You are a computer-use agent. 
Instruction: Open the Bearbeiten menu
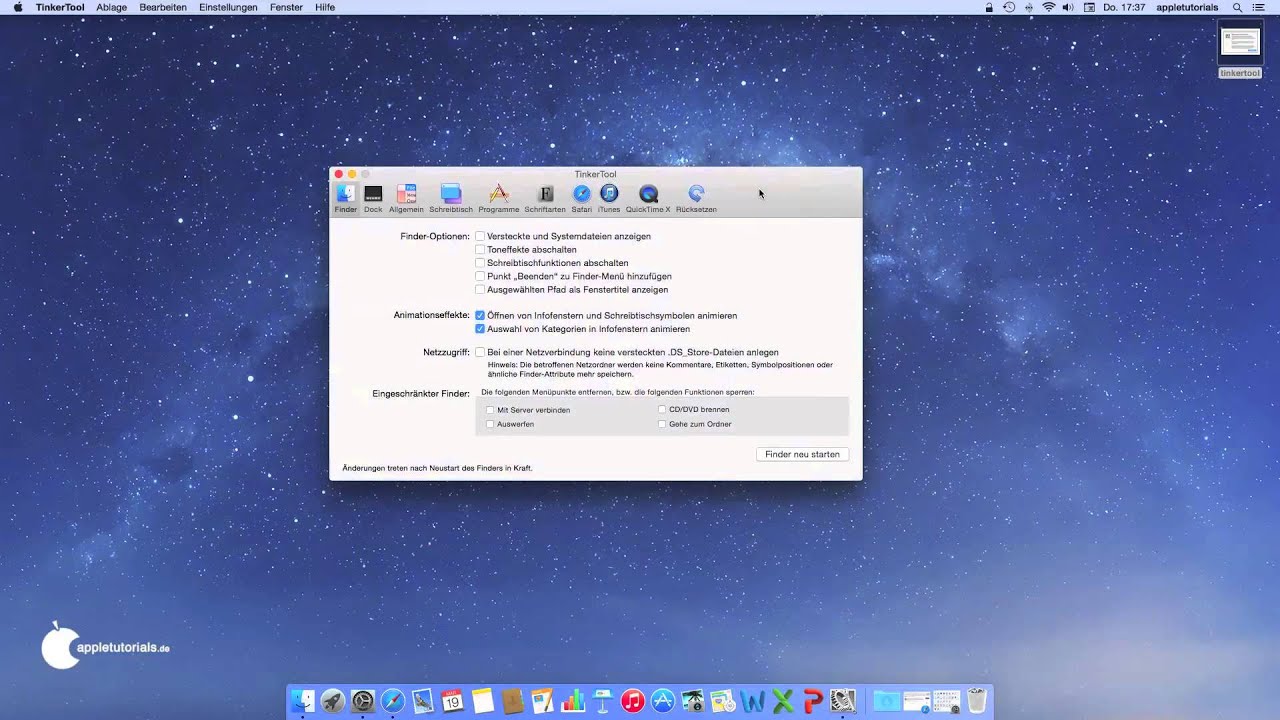(163, 7)
